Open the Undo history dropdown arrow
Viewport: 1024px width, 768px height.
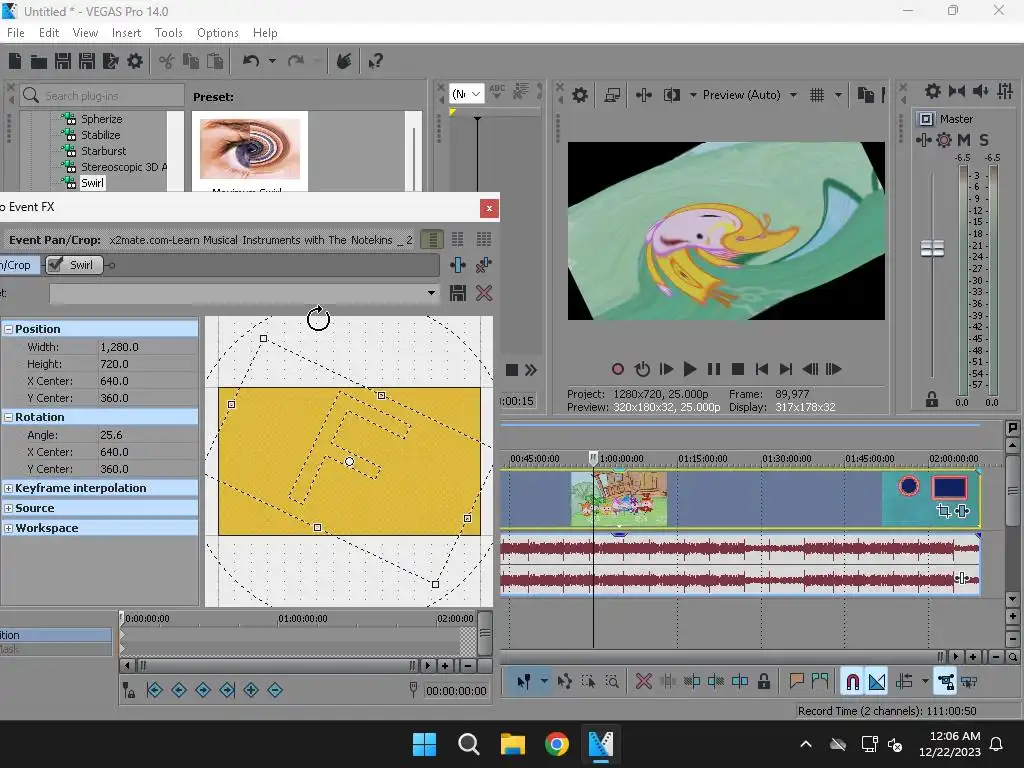tap(272, 61)
